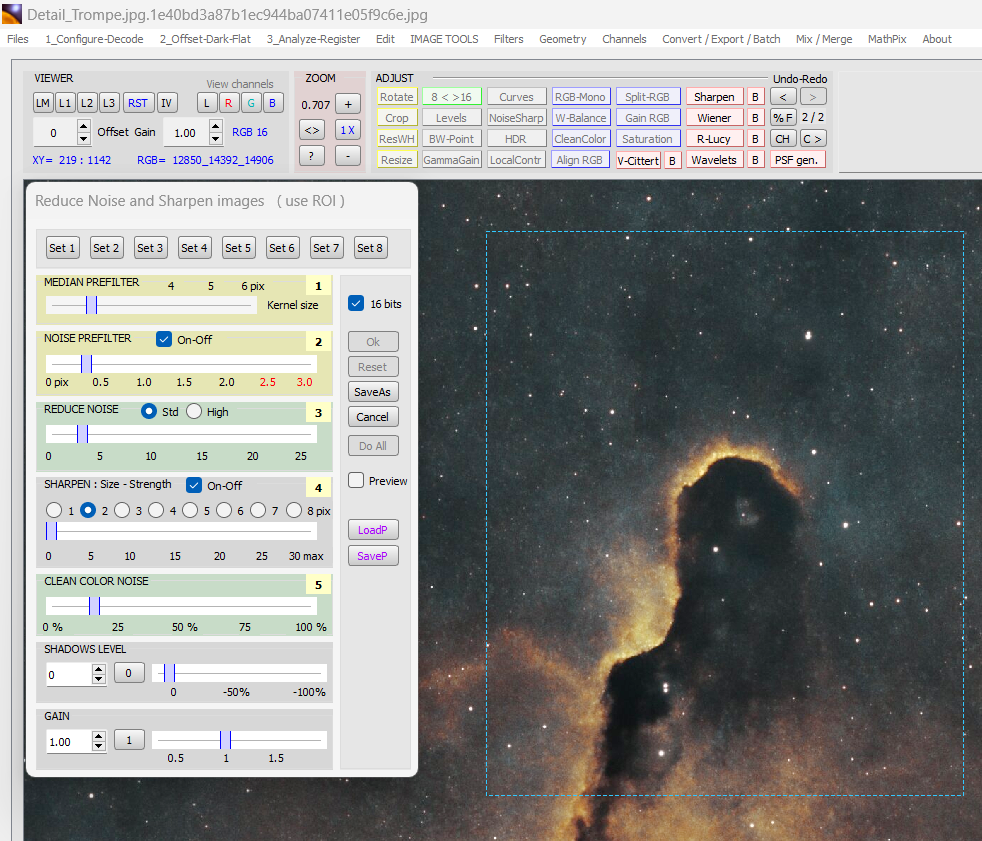
Task: Click the redo right arrow button
Action: pyautogui.click(x=813, y=97)
